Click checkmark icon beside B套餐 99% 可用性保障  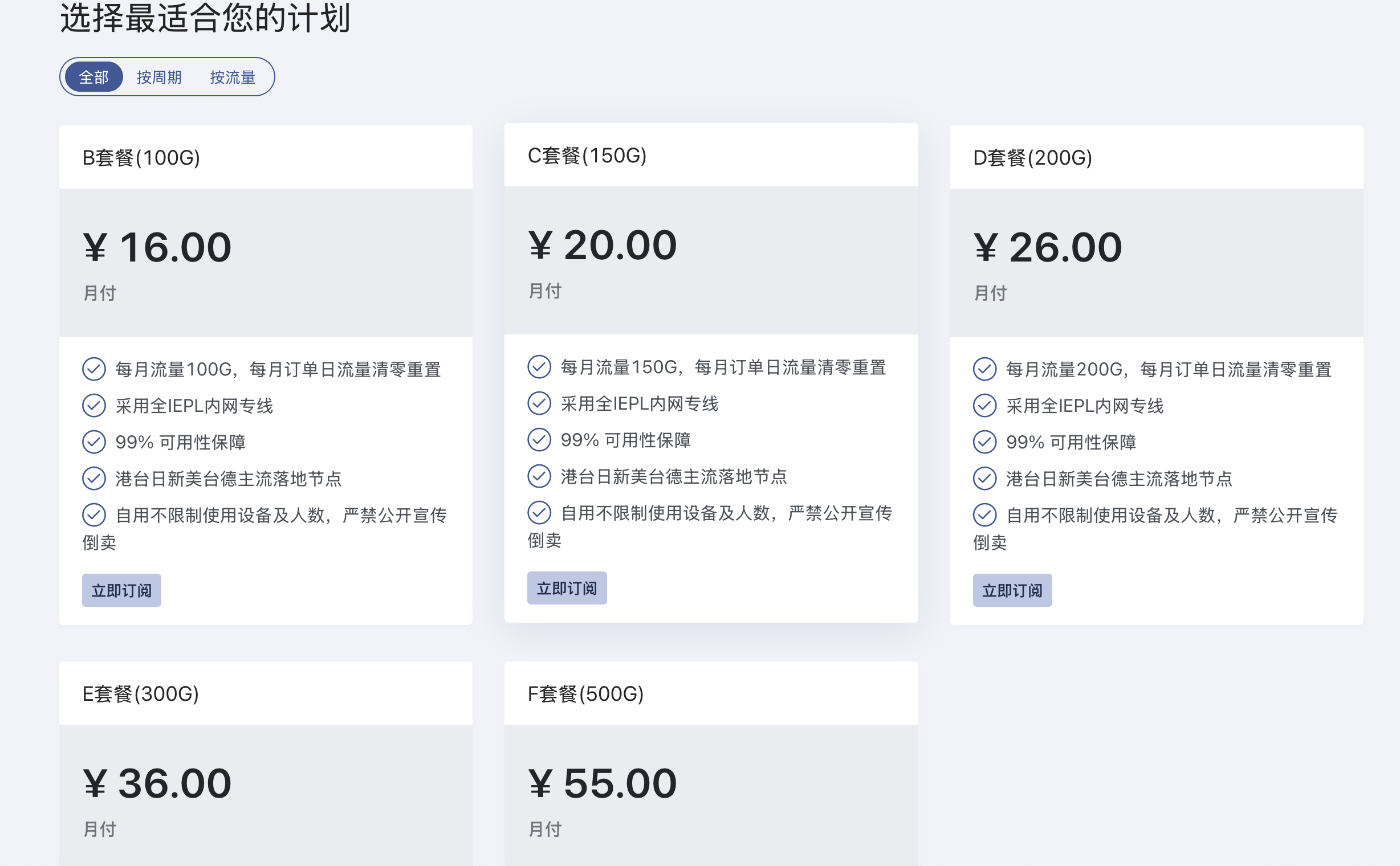pos(94,442)
